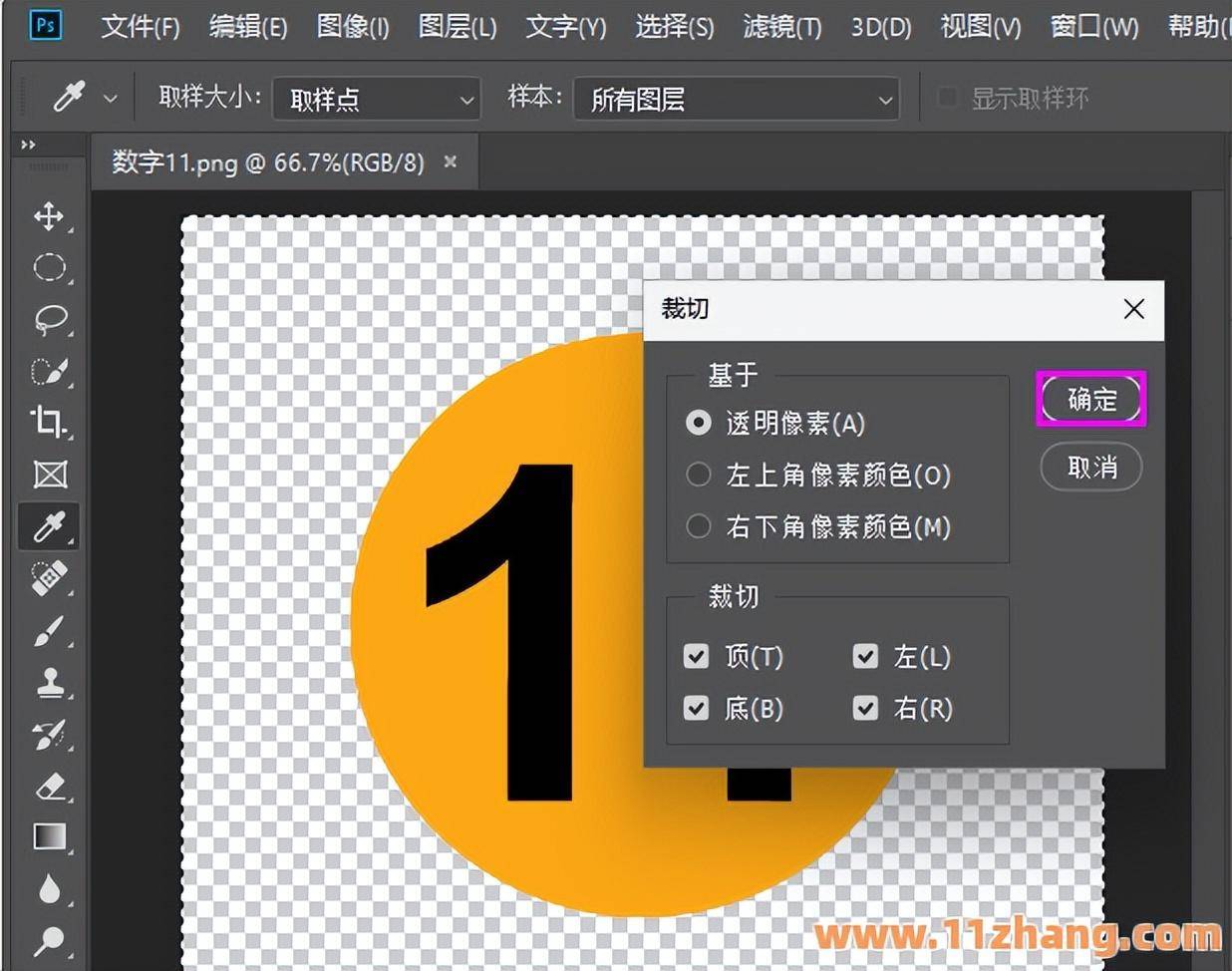Expand the toolbar double-arrow toggle
The width and height of the screenshot is (1232, 971).
[28, 145]
